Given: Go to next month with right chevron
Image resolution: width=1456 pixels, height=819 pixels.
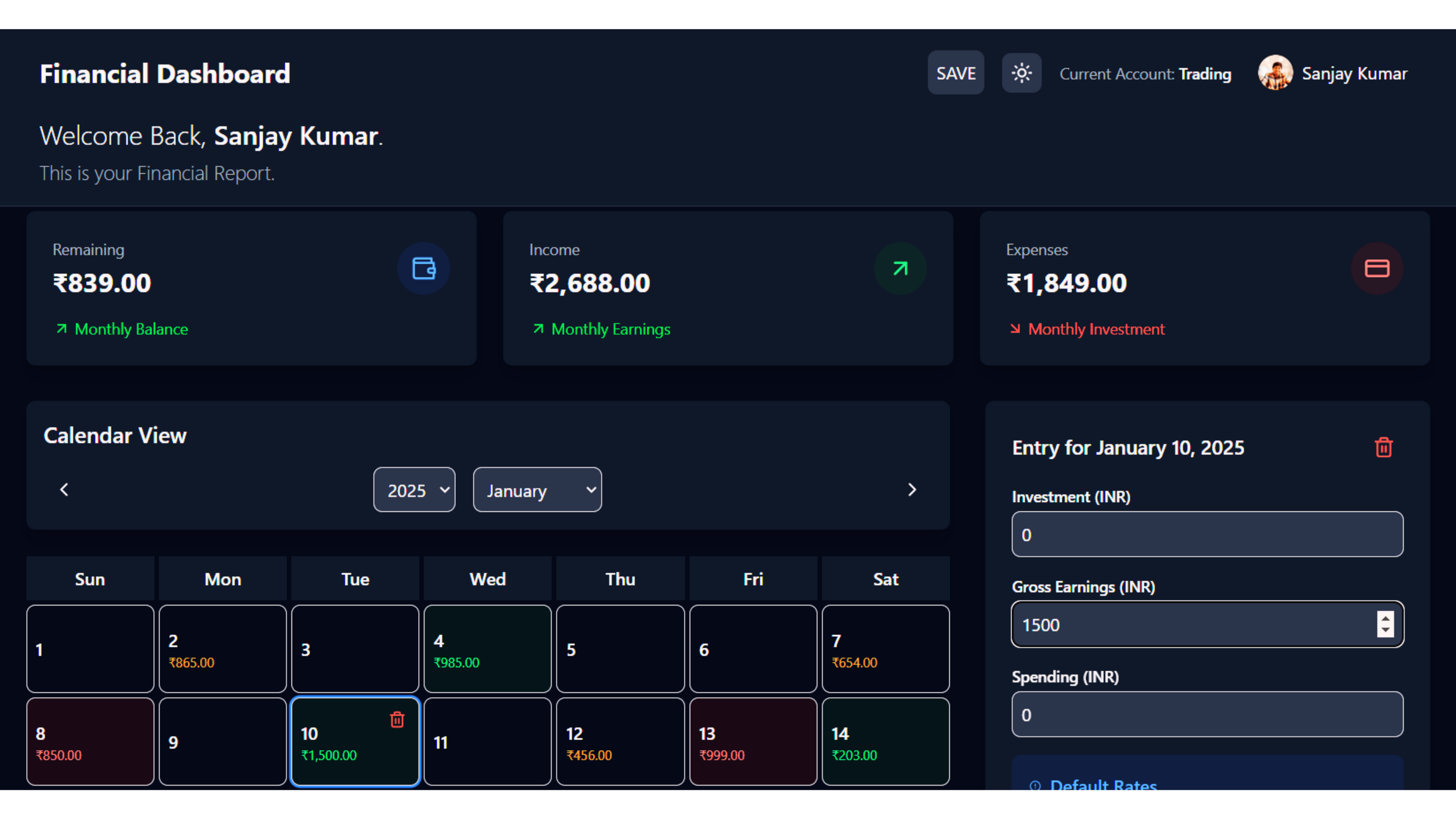Looking at the screenshot, I should [x=912, y=490].
